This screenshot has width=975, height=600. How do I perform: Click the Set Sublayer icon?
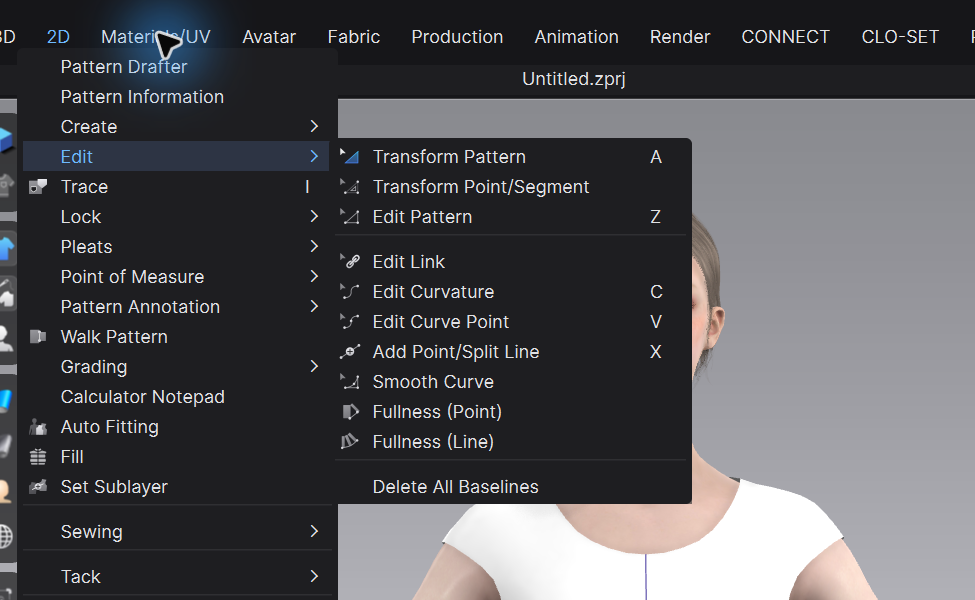pos(38,486)
